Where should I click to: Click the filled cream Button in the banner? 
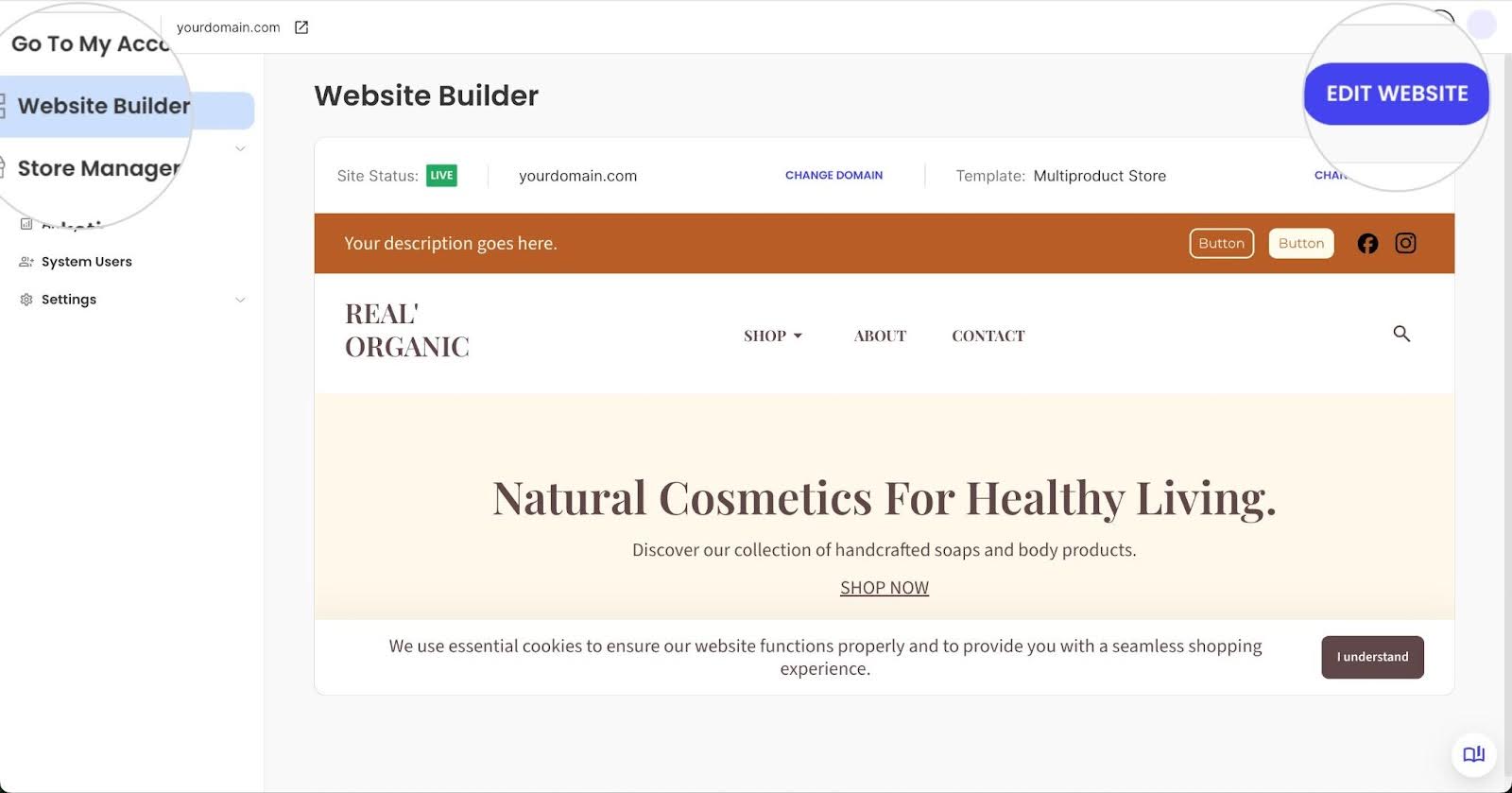pos(1301,243)
